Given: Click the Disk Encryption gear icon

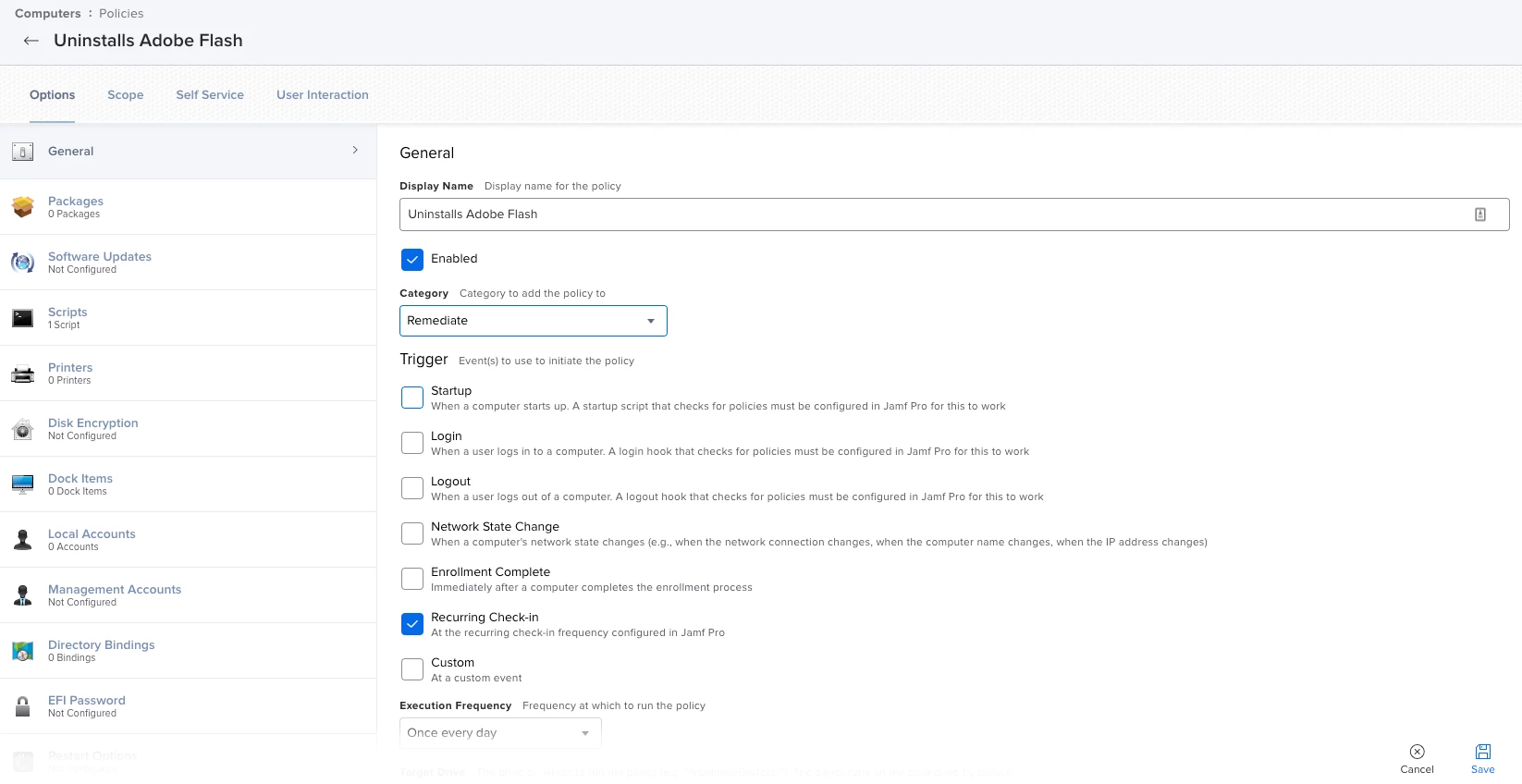Looking at the screenshot, I should point(23,429).
